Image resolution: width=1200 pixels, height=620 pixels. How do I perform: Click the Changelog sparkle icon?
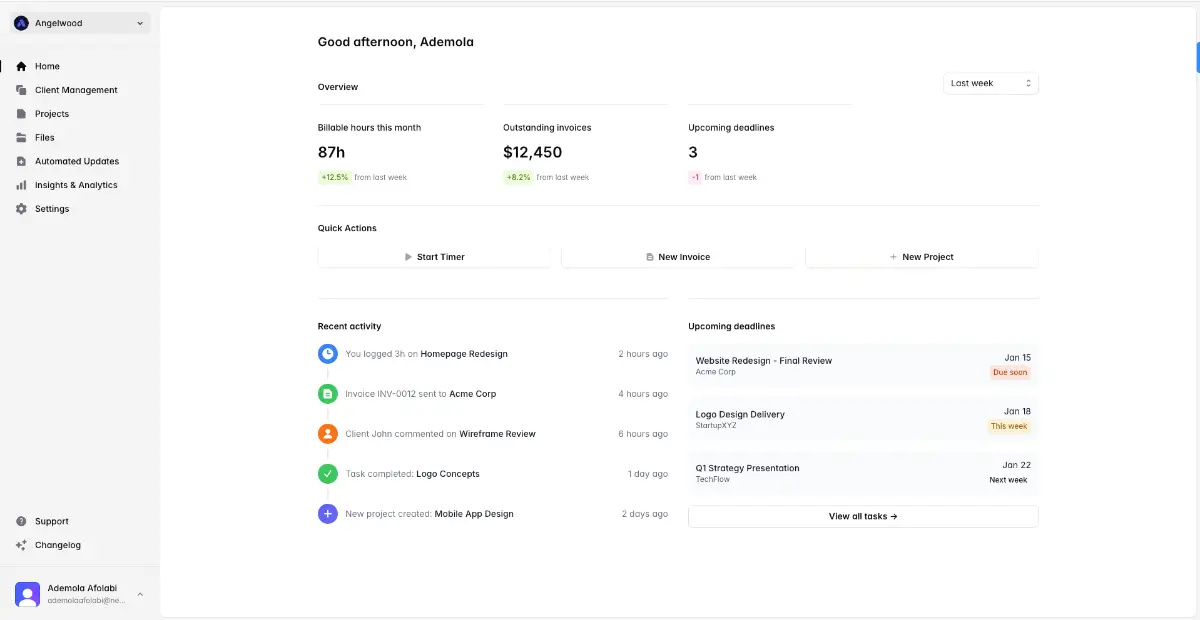tap(21, 545)
